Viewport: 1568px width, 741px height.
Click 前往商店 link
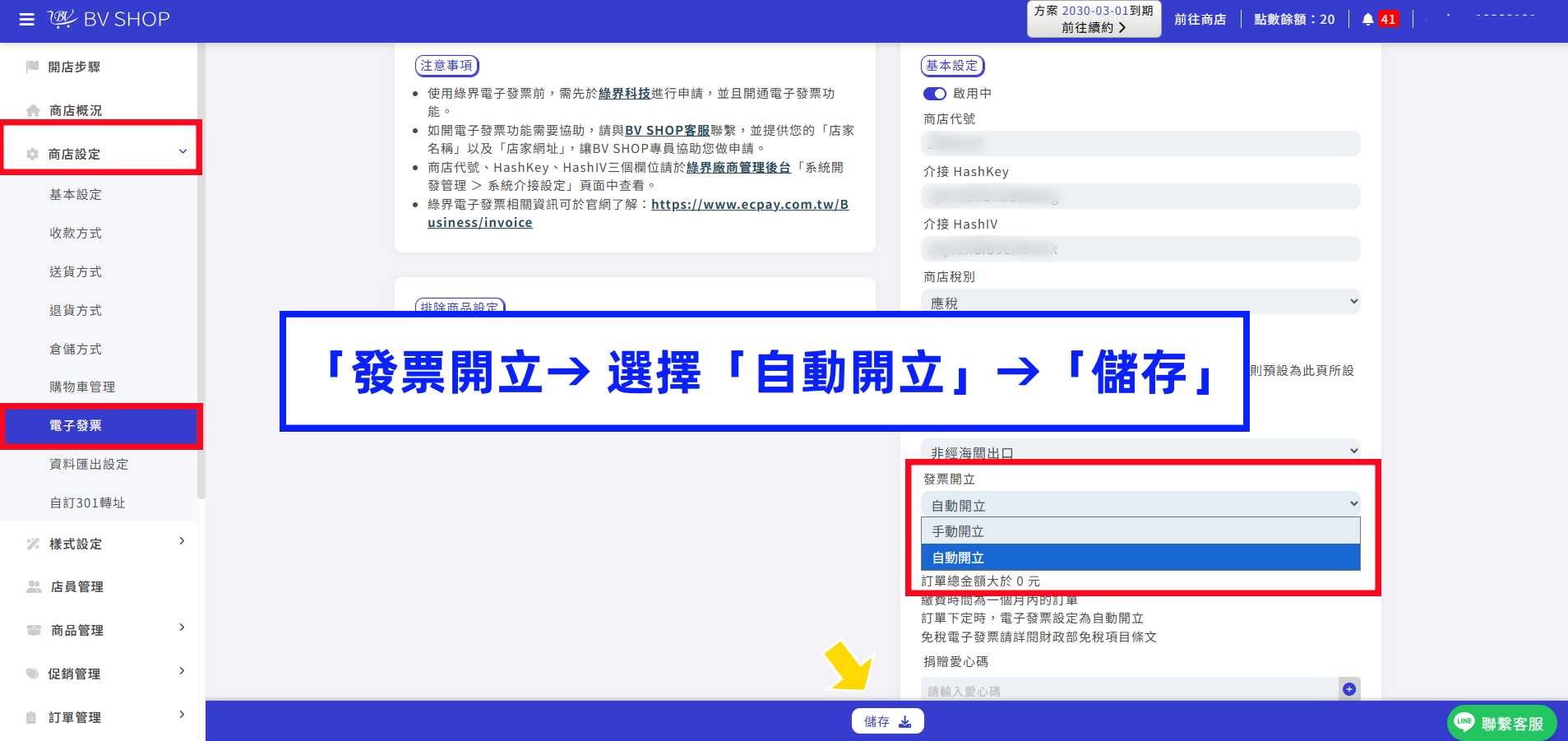[x=1200, y=19]
